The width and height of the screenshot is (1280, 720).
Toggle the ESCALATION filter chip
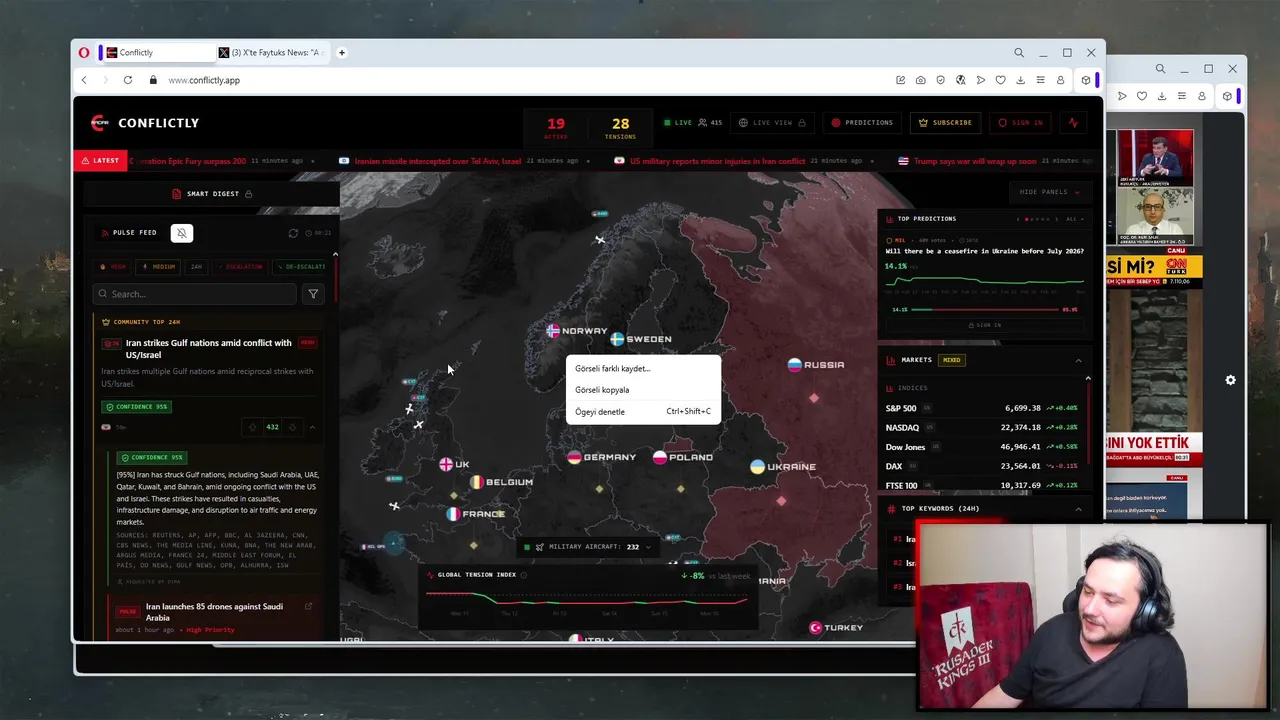238,267
